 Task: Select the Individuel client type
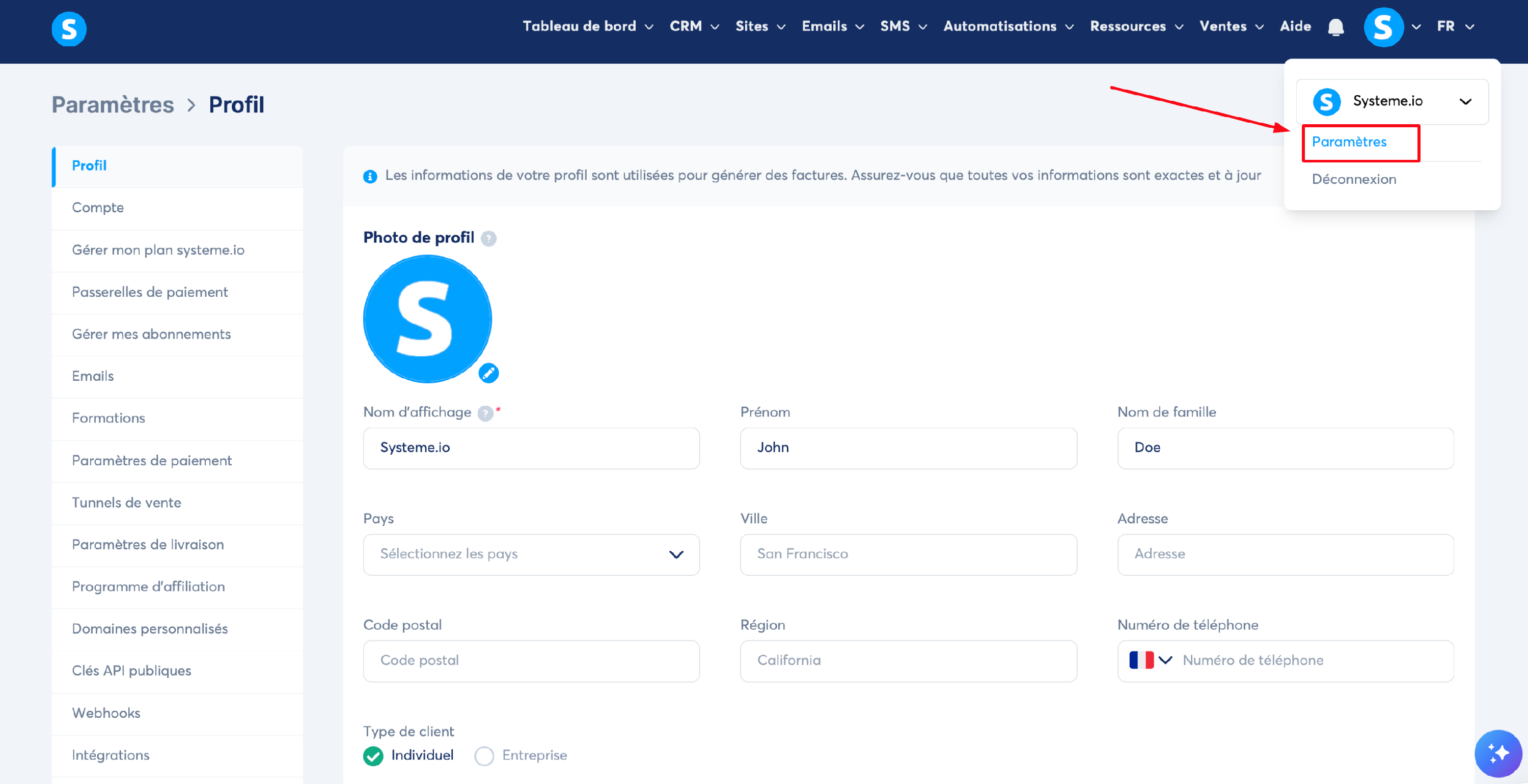point(373,755)
